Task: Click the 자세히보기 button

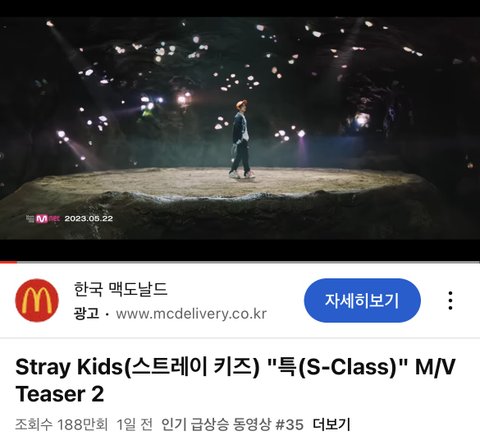Action: (362, 300)
